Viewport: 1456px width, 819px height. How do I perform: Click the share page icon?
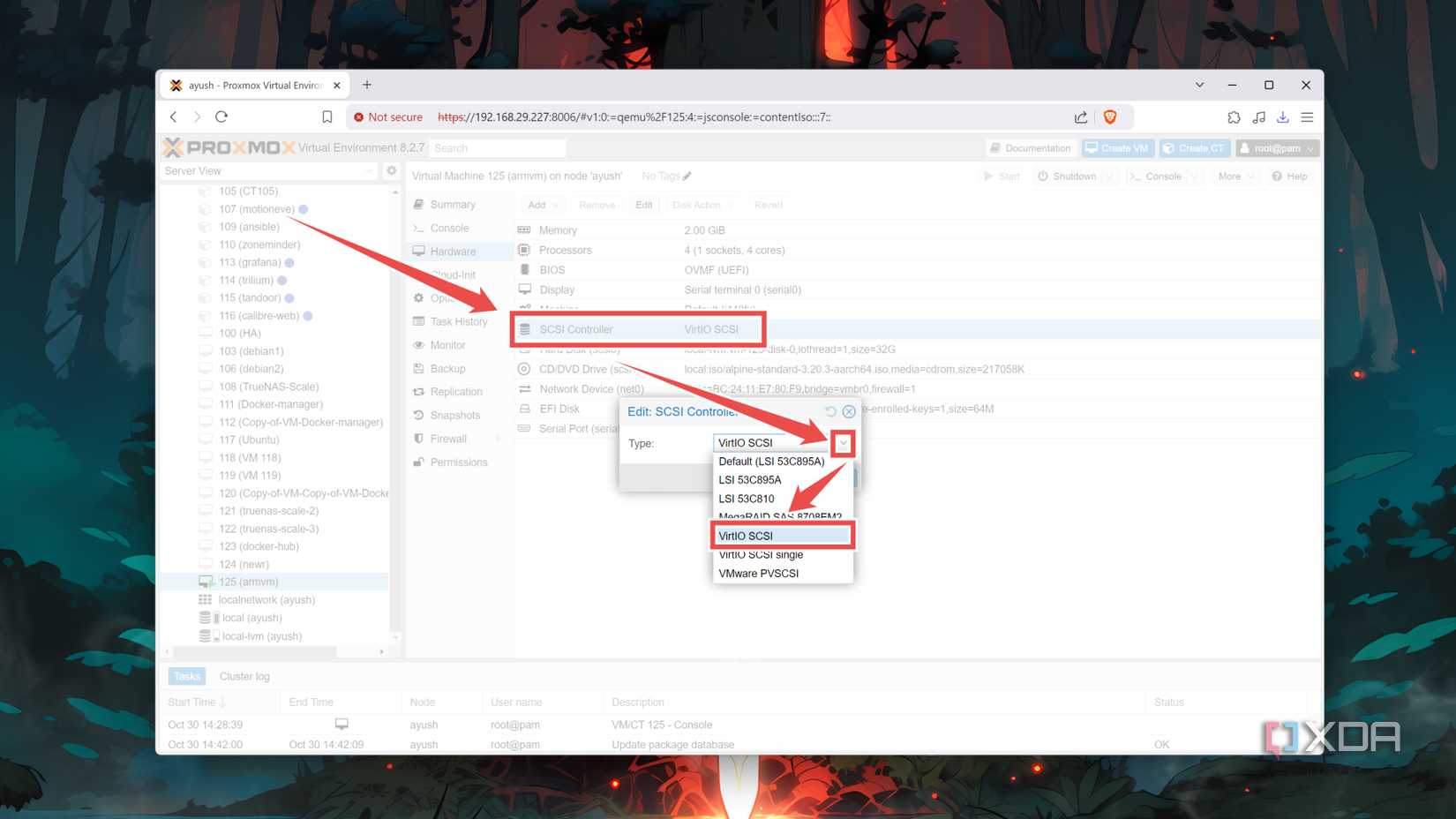pos(1081,116)
